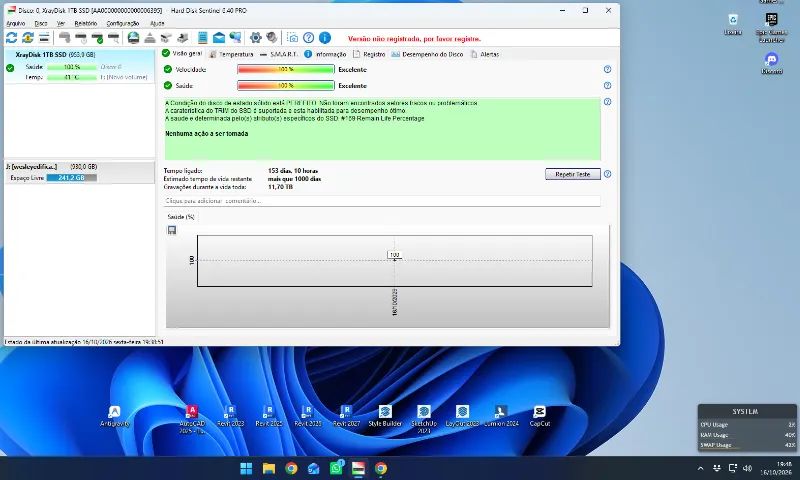The width and height of the screenshot is (800, 480).
Task: Open the Relatório menu
Action: pyautogui.click(x=85, y=23)
